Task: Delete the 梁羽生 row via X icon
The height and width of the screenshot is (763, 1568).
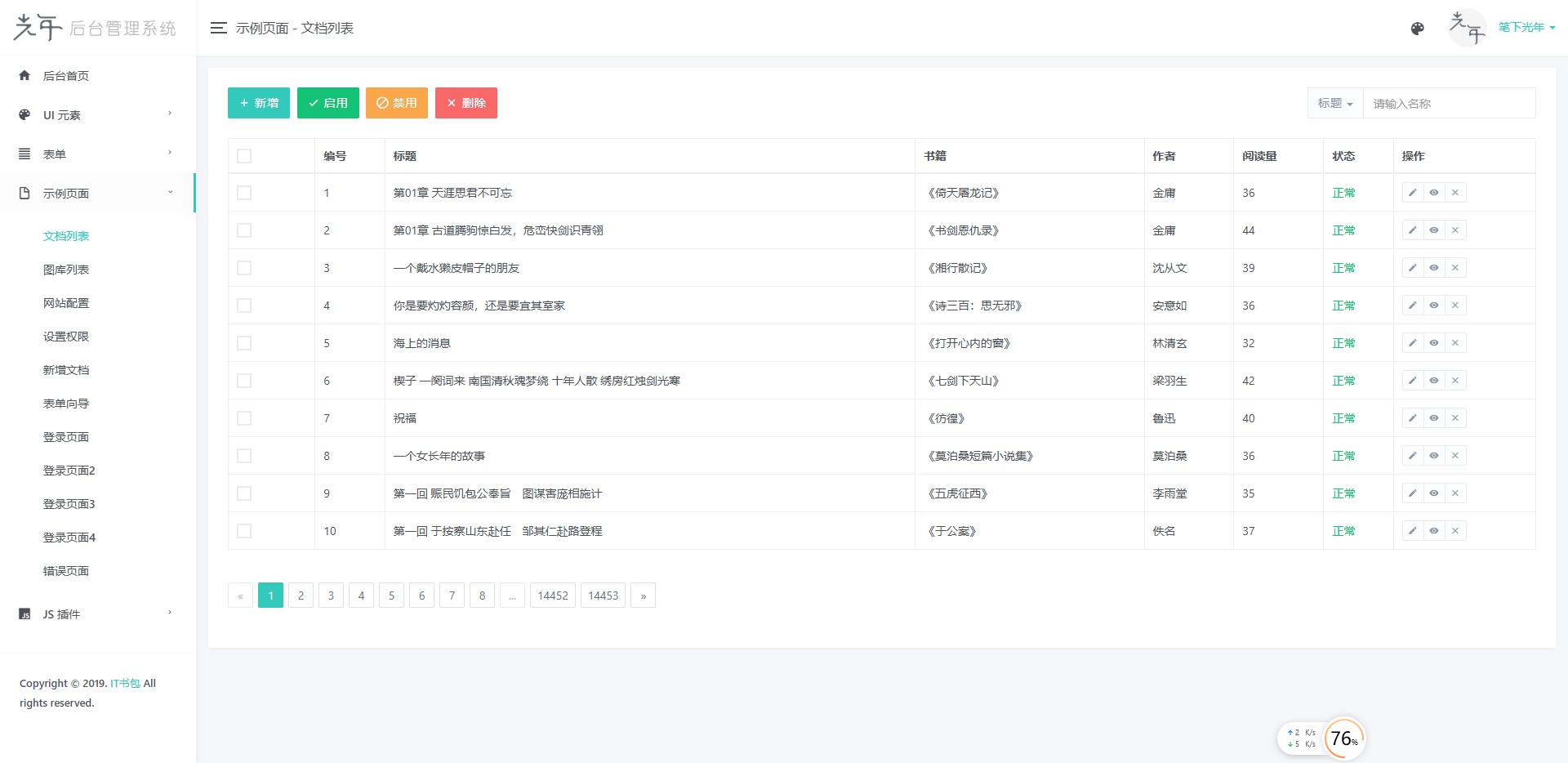Action: pos(1455,381)
